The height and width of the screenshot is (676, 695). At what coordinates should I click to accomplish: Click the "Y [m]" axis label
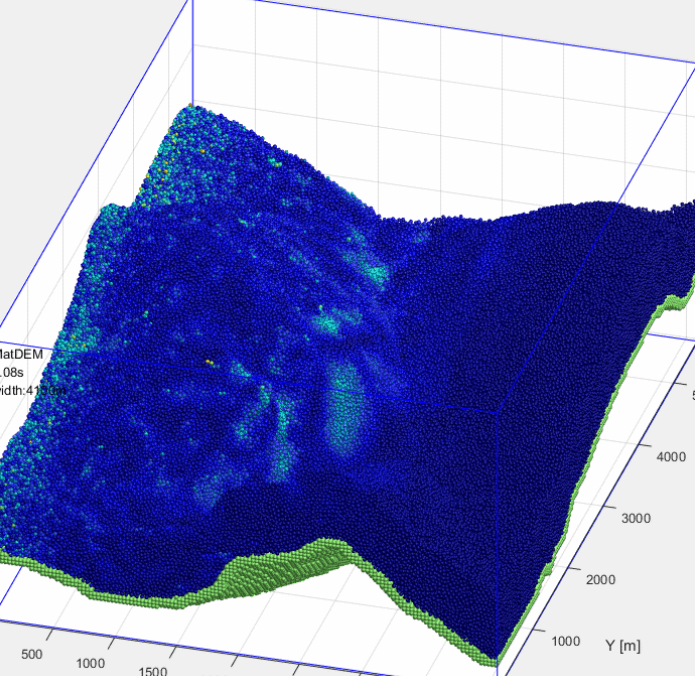click(x=623, y=646)
